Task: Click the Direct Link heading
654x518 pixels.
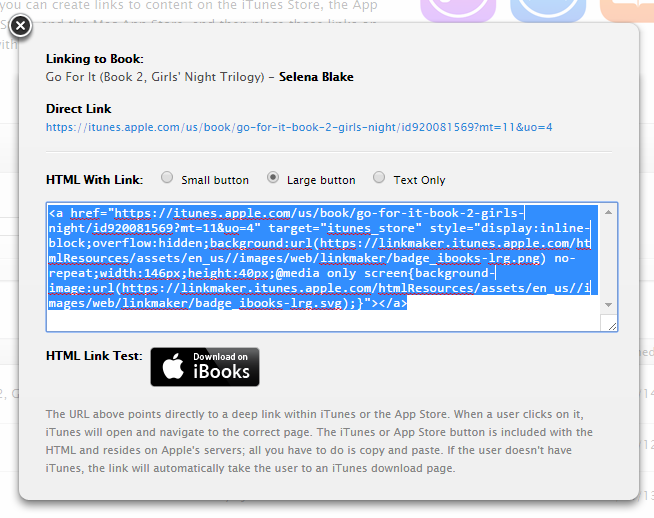Action: 78,109
